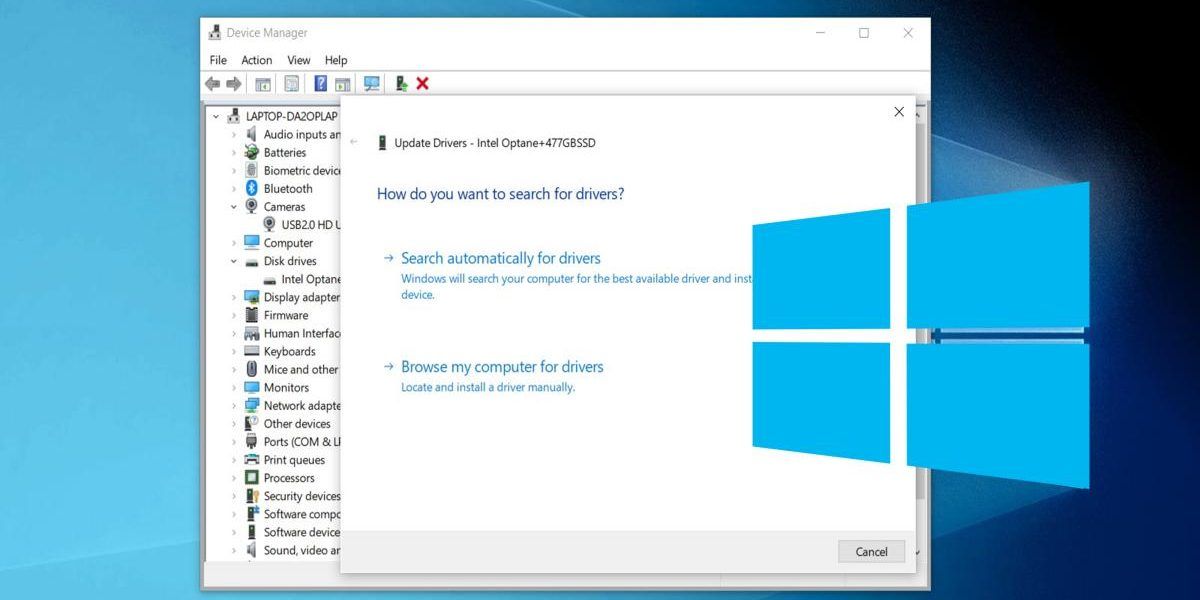Click the Monitors category icon
The width and height of the screenshot is (1200, 600).
(252, 387)
